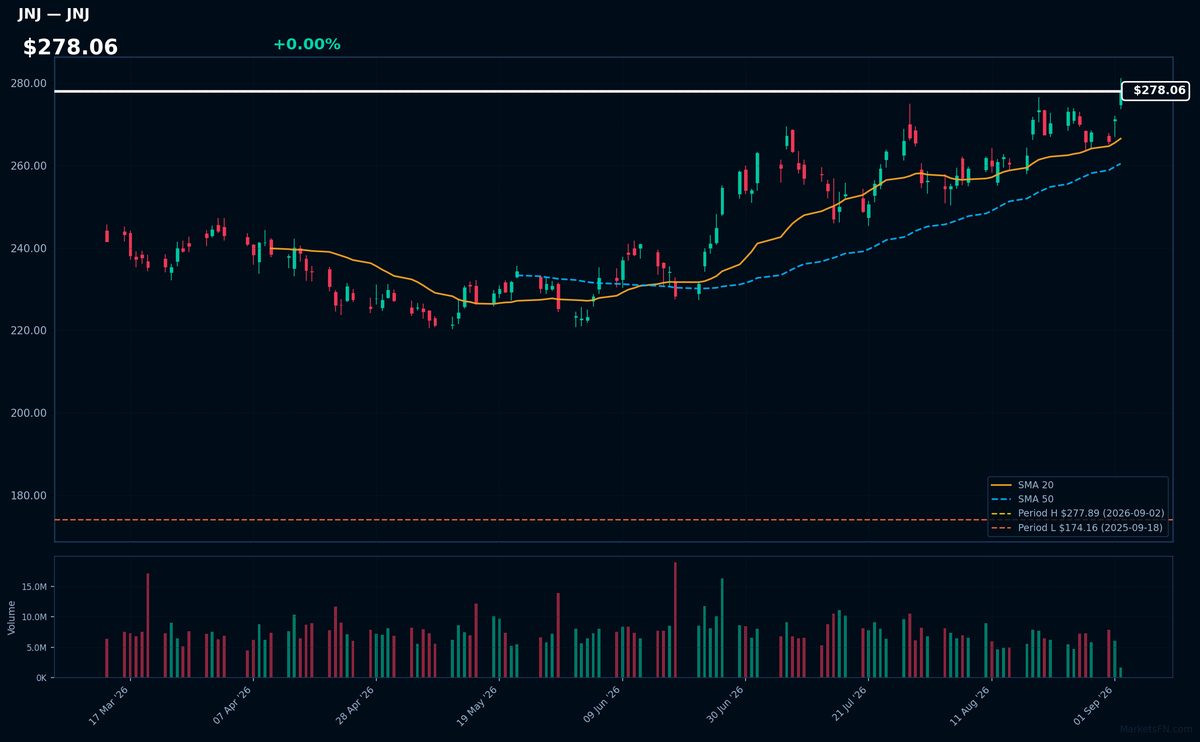This screenshot has width=1200, height=742.
Task: Click the tallest red volume bar in late June
Action: [675, 620]
